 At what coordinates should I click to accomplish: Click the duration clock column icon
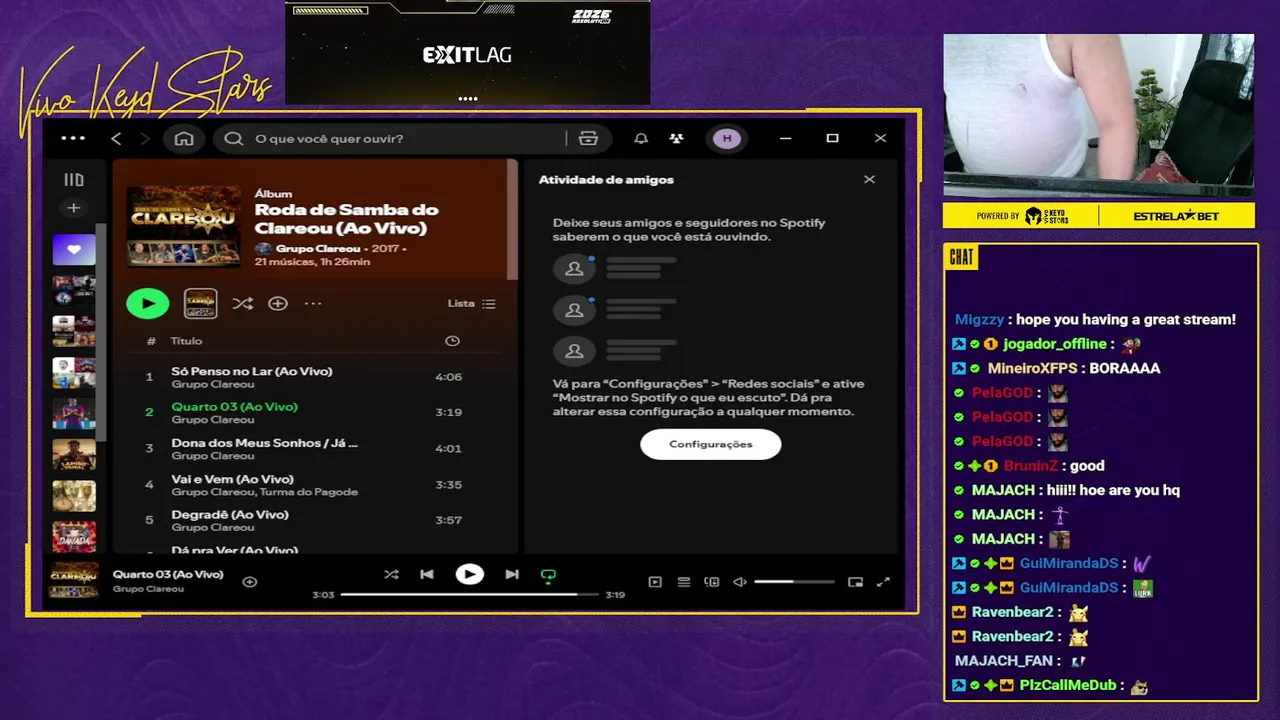(452, 341)
